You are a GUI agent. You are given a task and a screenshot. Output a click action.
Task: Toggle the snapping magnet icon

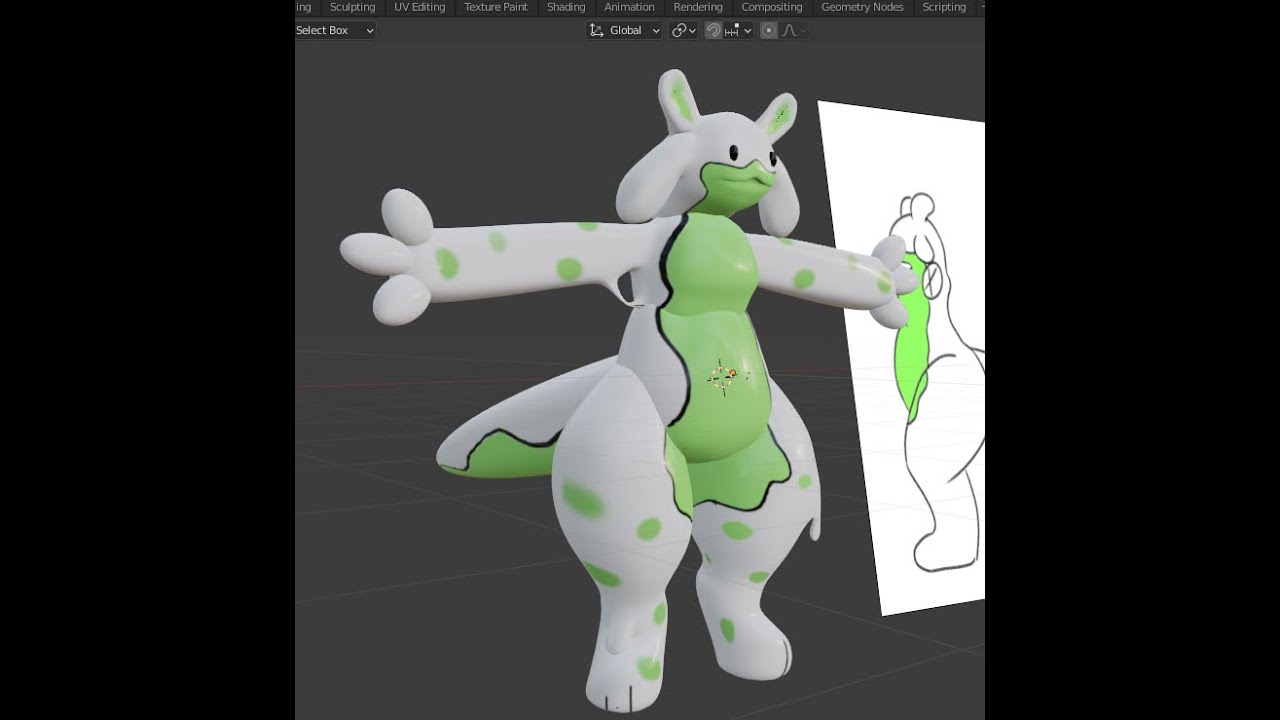click(713, 30)
